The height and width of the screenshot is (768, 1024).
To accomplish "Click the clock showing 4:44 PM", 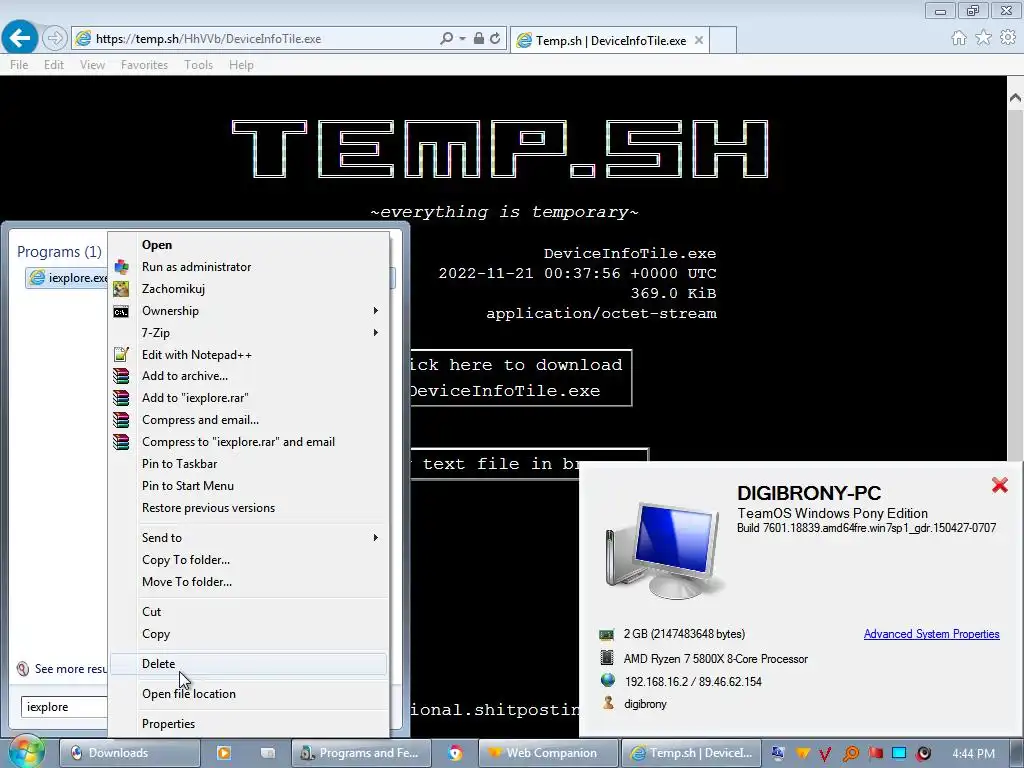I will click(974, 754).
